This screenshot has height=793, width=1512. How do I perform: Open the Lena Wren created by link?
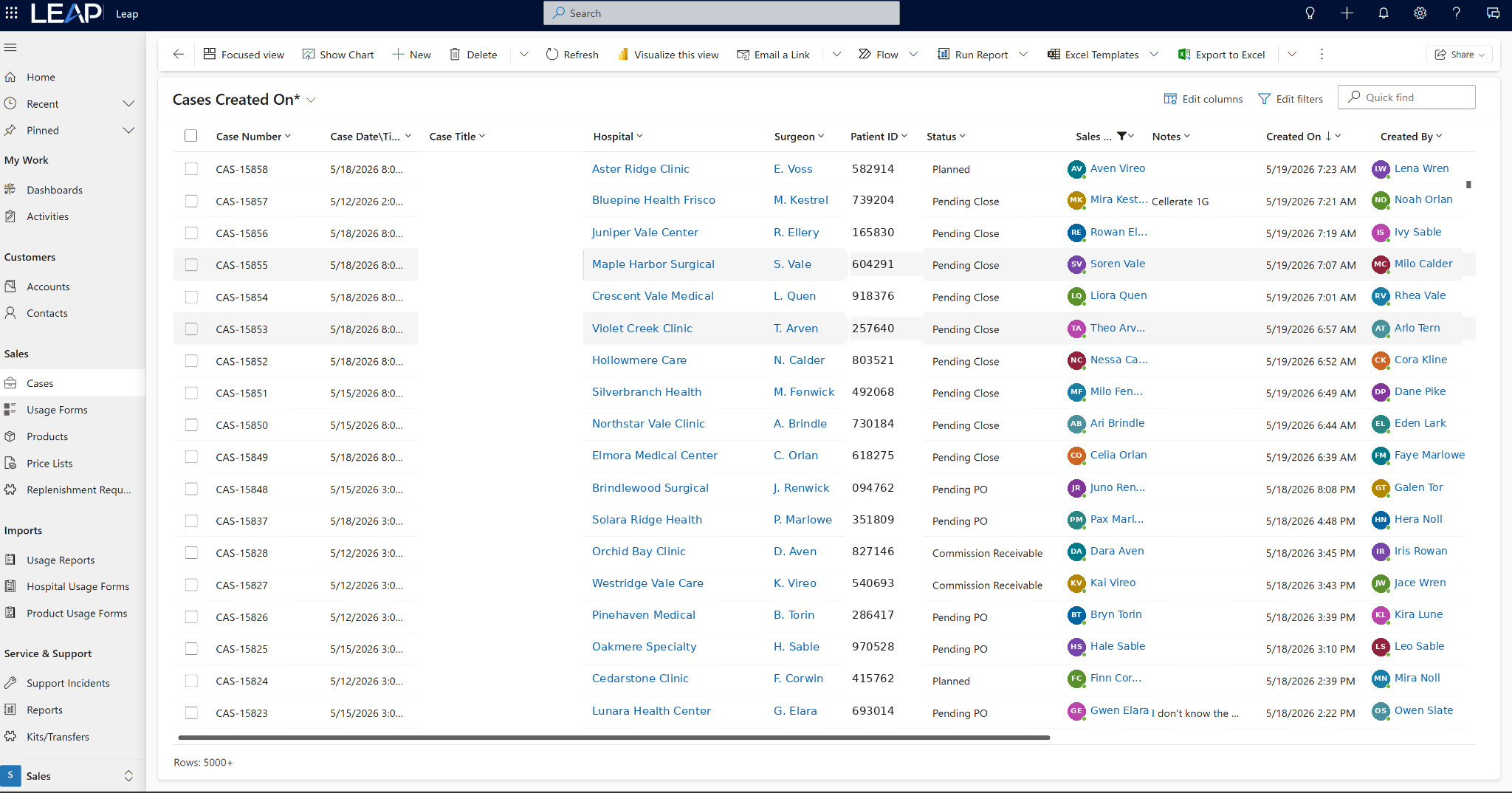1421,168
